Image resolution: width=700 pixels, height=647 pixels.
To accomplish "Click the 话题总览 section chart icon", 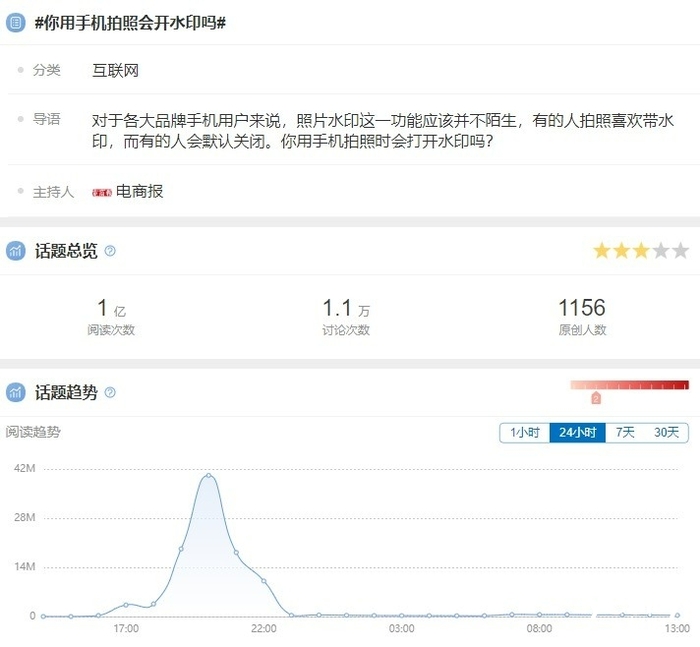I will [x=15, y=251].
